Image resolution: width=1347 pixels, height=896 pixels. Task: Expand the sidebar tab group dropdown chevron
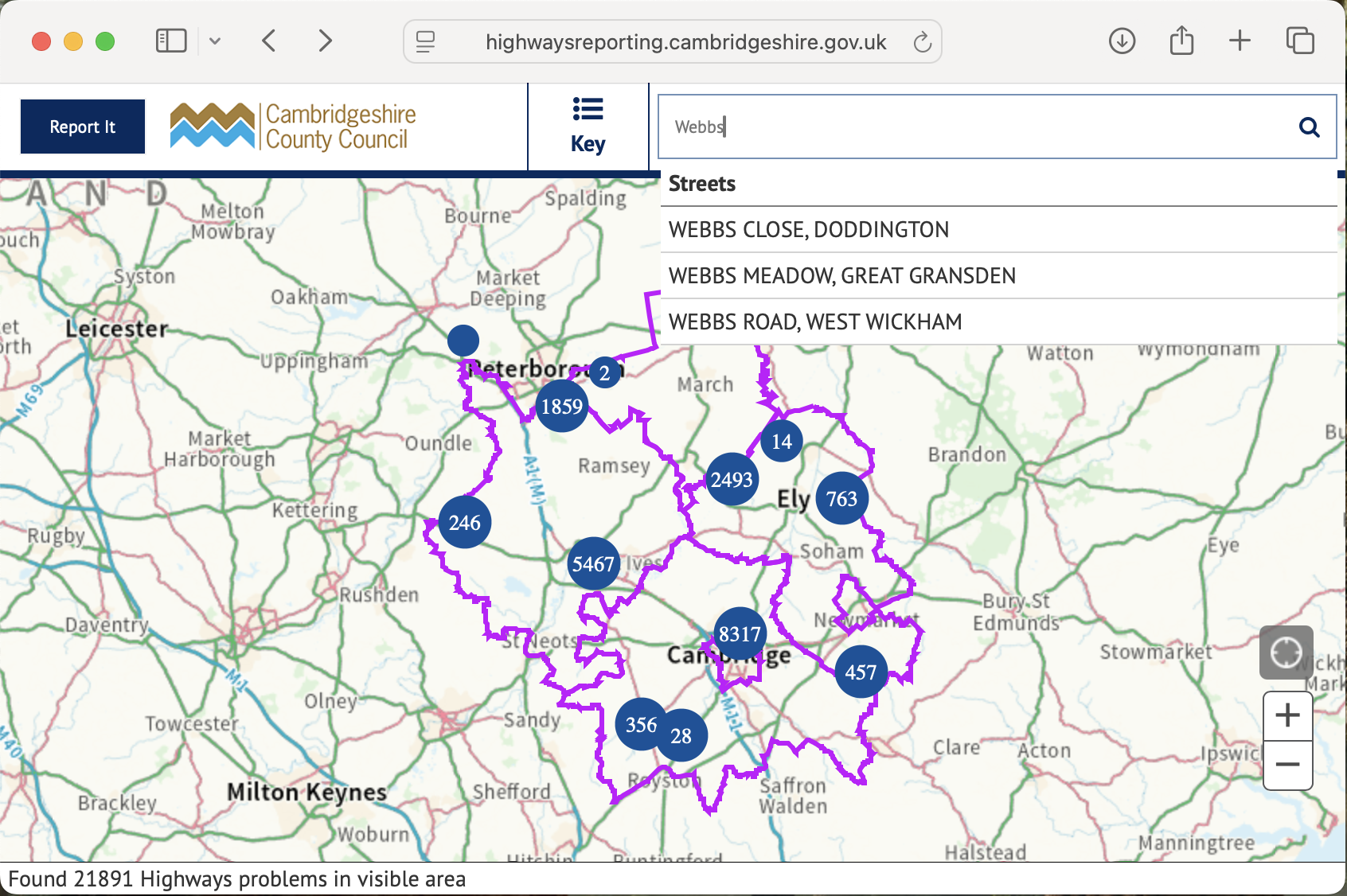[x=215, y=41]
